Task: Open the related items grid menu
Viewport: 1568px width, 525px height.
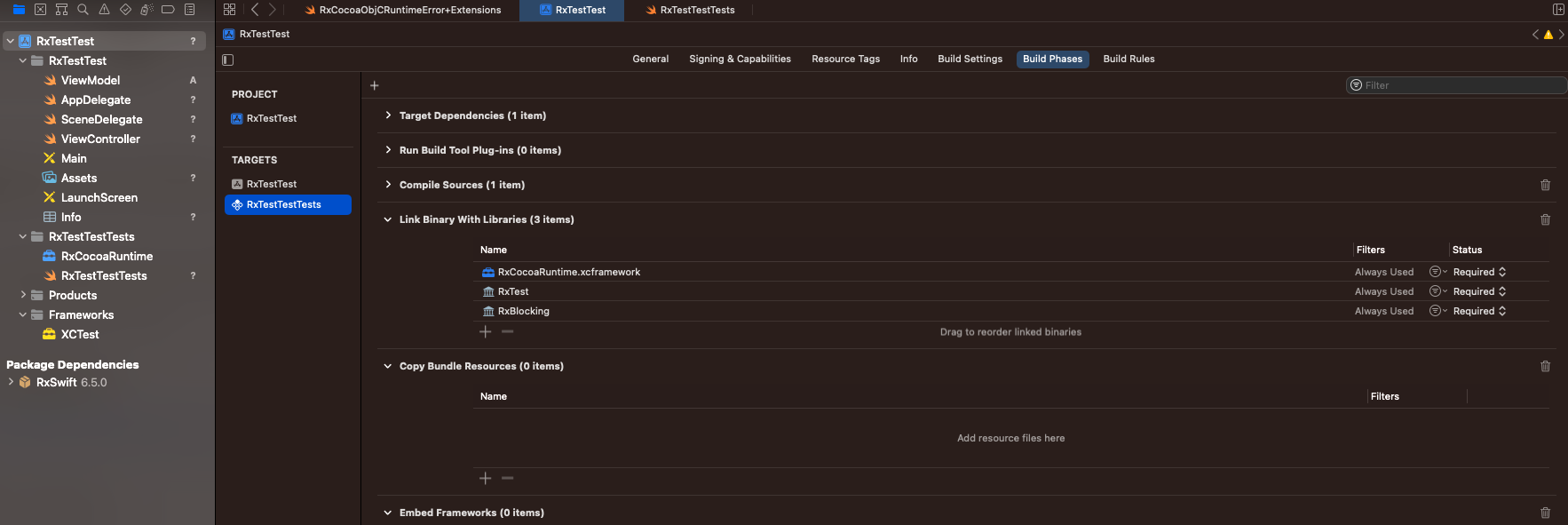Action: (x=229, y=10)
